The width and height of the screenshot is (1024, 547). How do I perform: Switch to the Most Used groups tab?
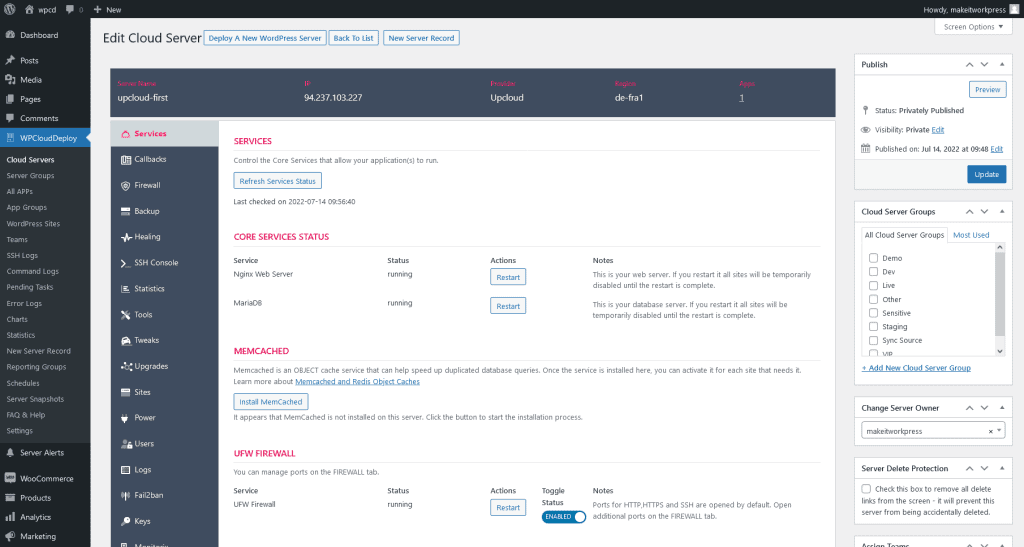point(970,235)
